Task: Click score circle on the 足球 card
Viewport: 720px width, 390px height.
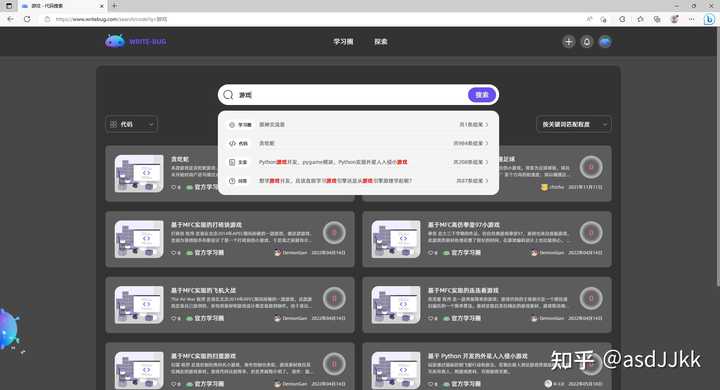Action: (x=591, y=167)
